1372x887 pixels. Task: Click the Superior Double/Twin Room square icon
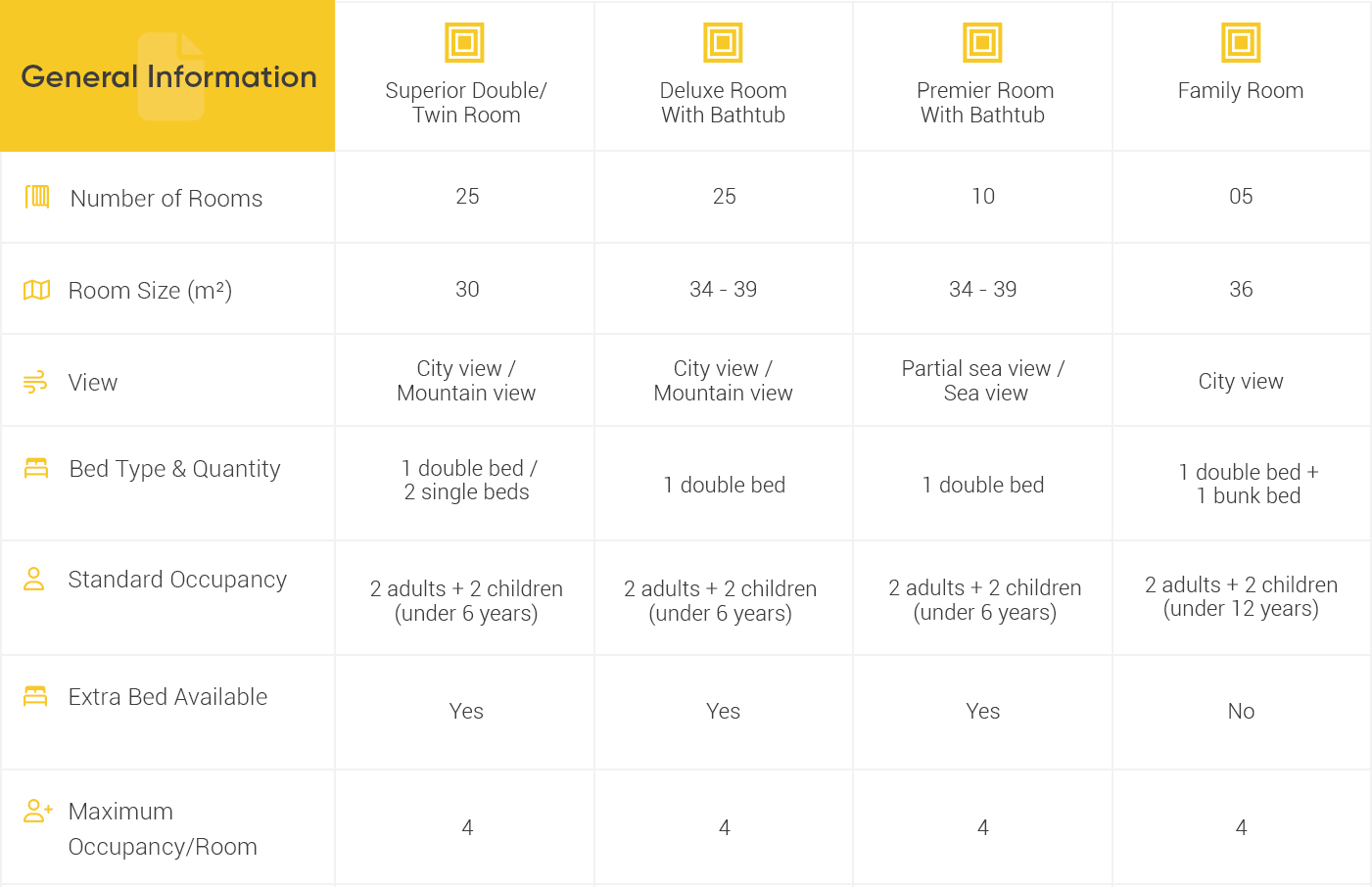pyautogui.click(x=465, y=43)
